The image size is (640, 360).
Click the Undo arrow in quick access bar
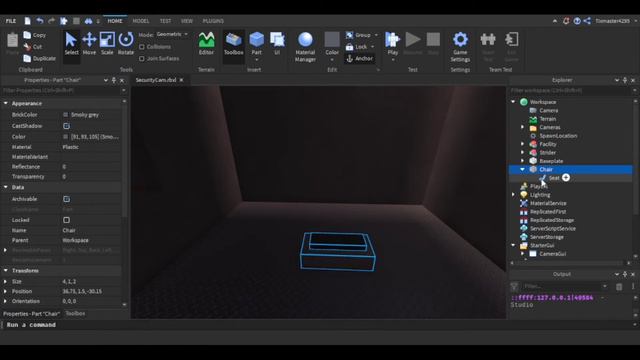[40, 21]
